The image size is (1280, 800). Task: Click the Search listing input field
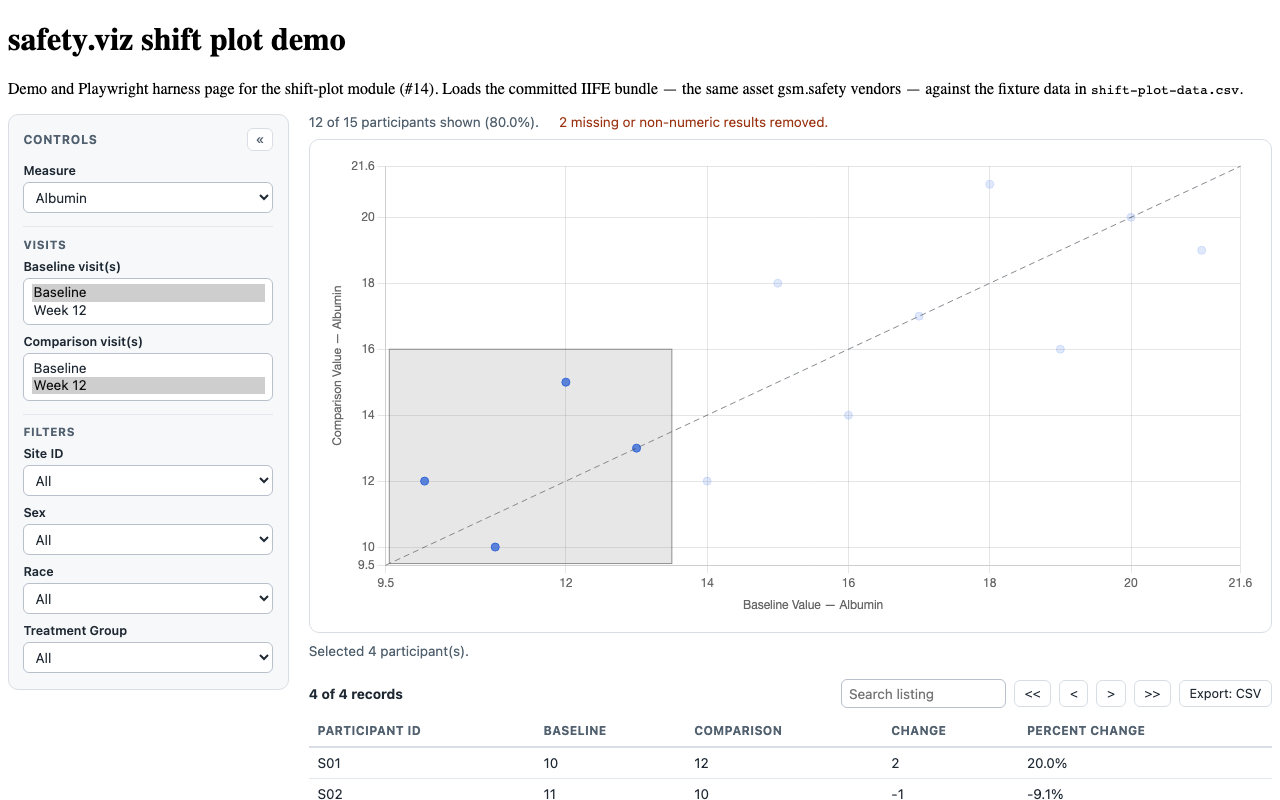(x=923, y=694)
